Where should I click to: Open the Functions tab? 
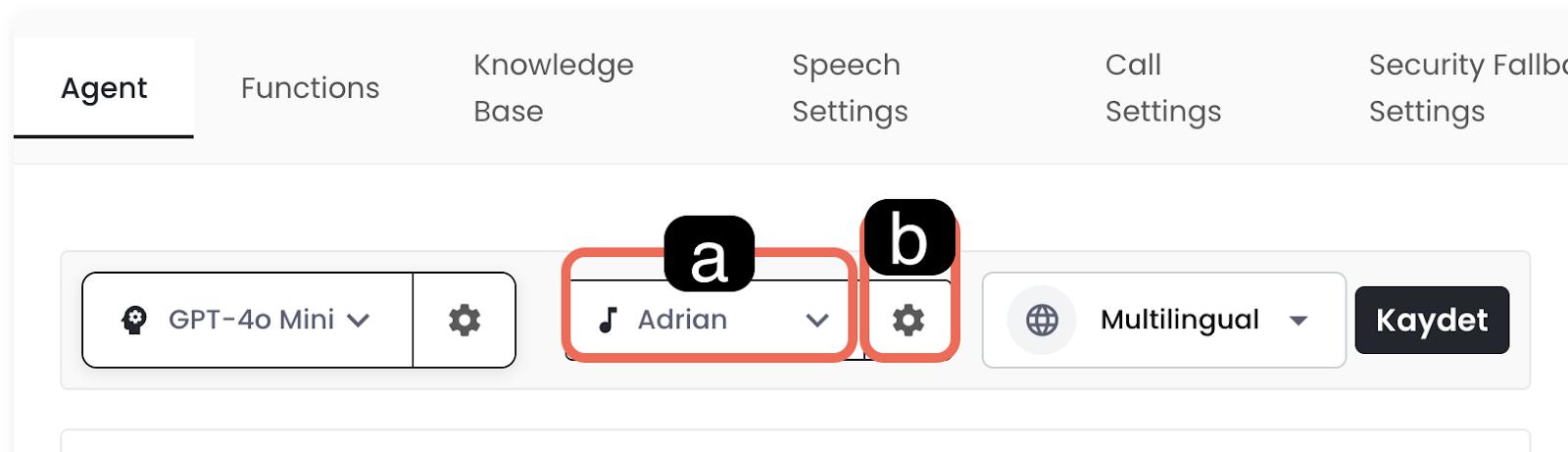[310, 88]
